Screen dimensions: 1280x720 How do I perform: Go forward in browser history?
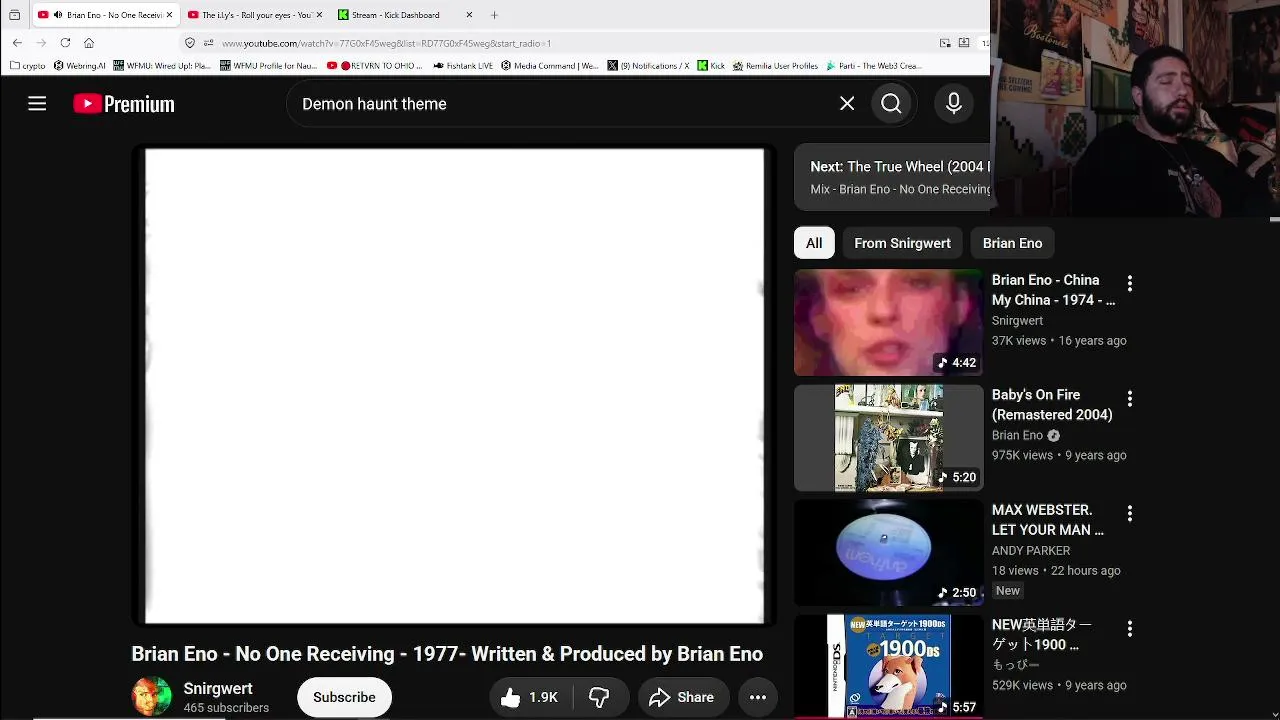pyautogui.click(x=41, y=43)
